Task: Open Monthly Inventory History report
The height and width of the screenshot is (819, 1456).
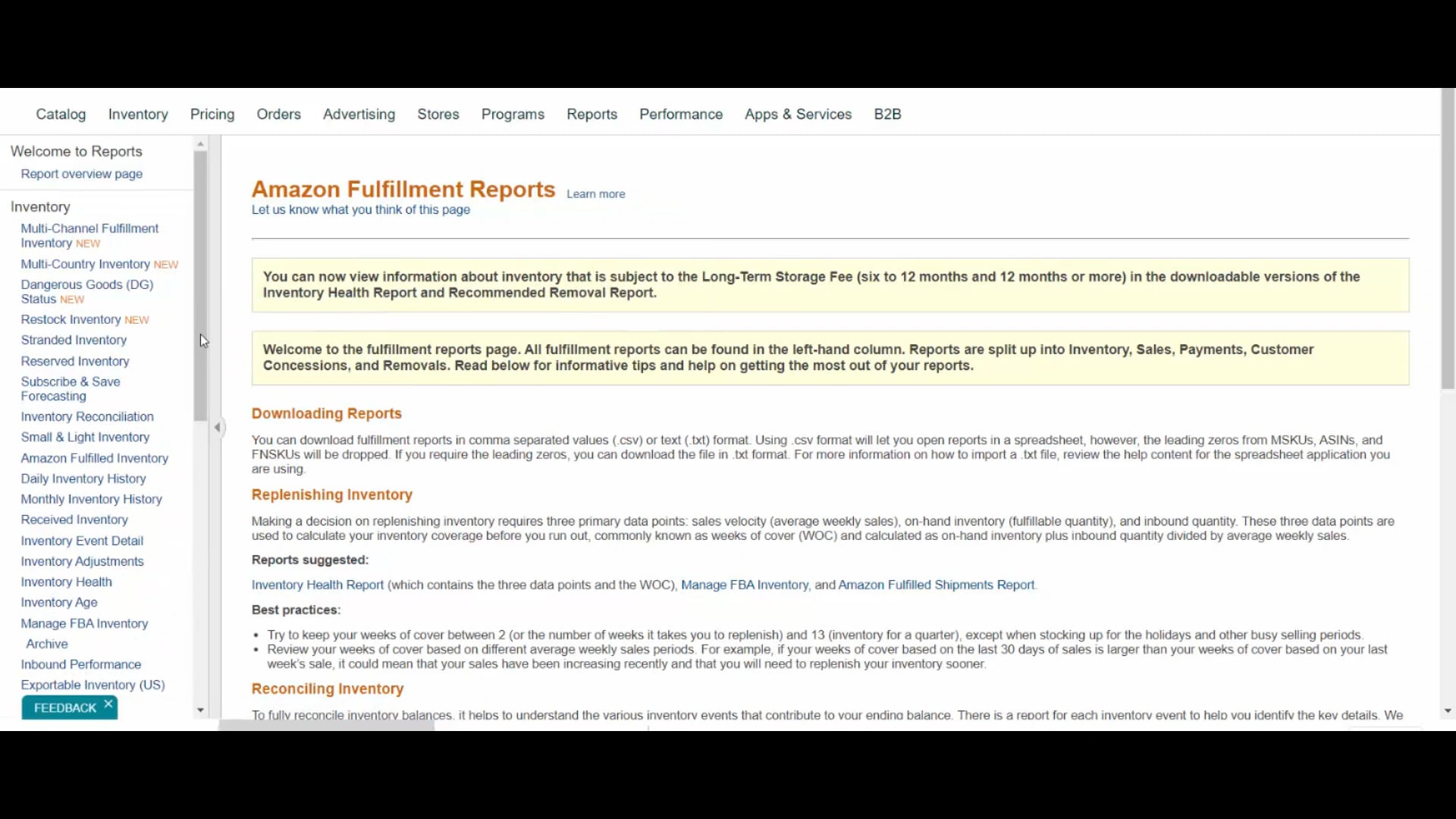Action: (92, 500)
